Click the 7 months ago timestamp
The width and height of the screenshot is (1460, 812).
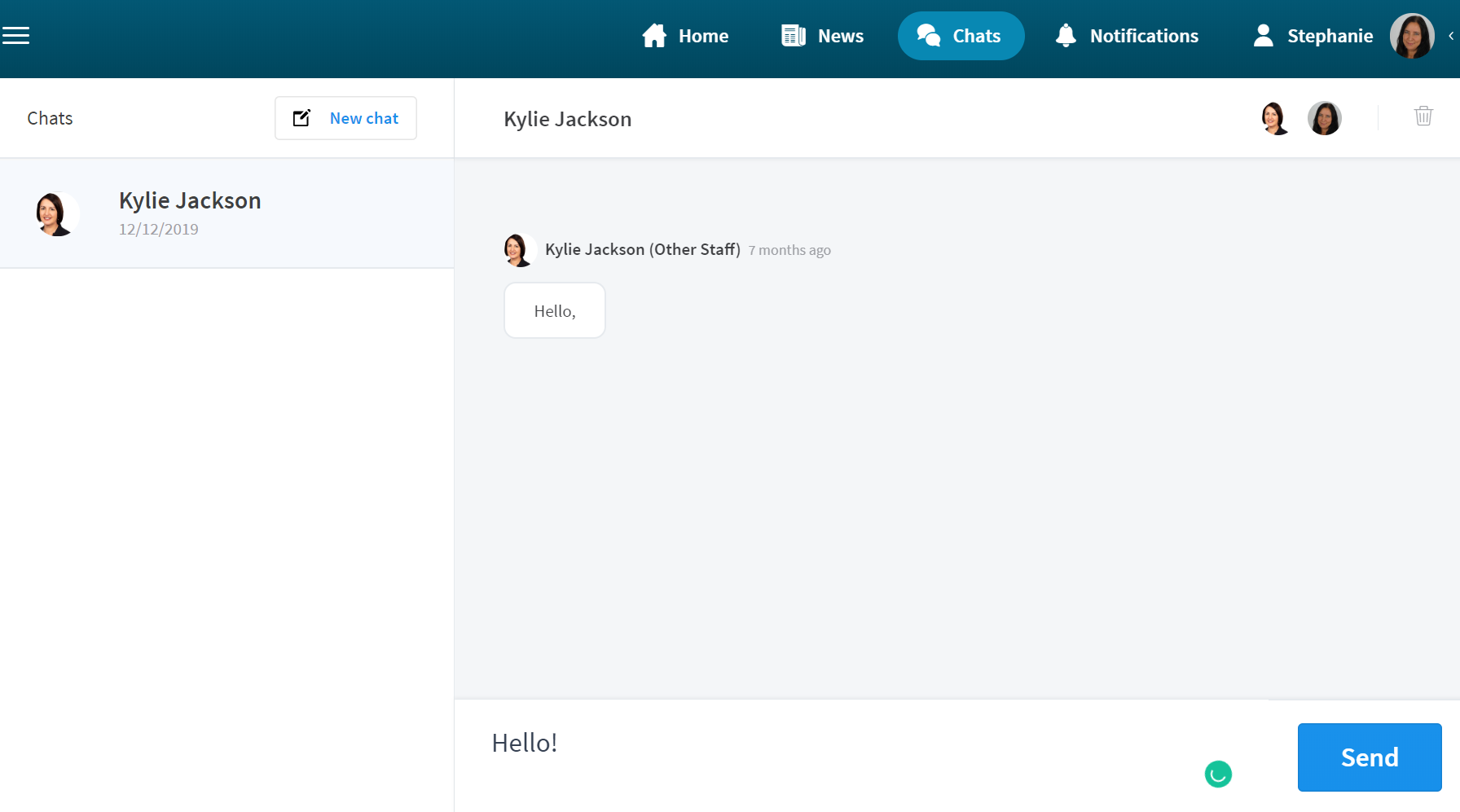(789, 251)
